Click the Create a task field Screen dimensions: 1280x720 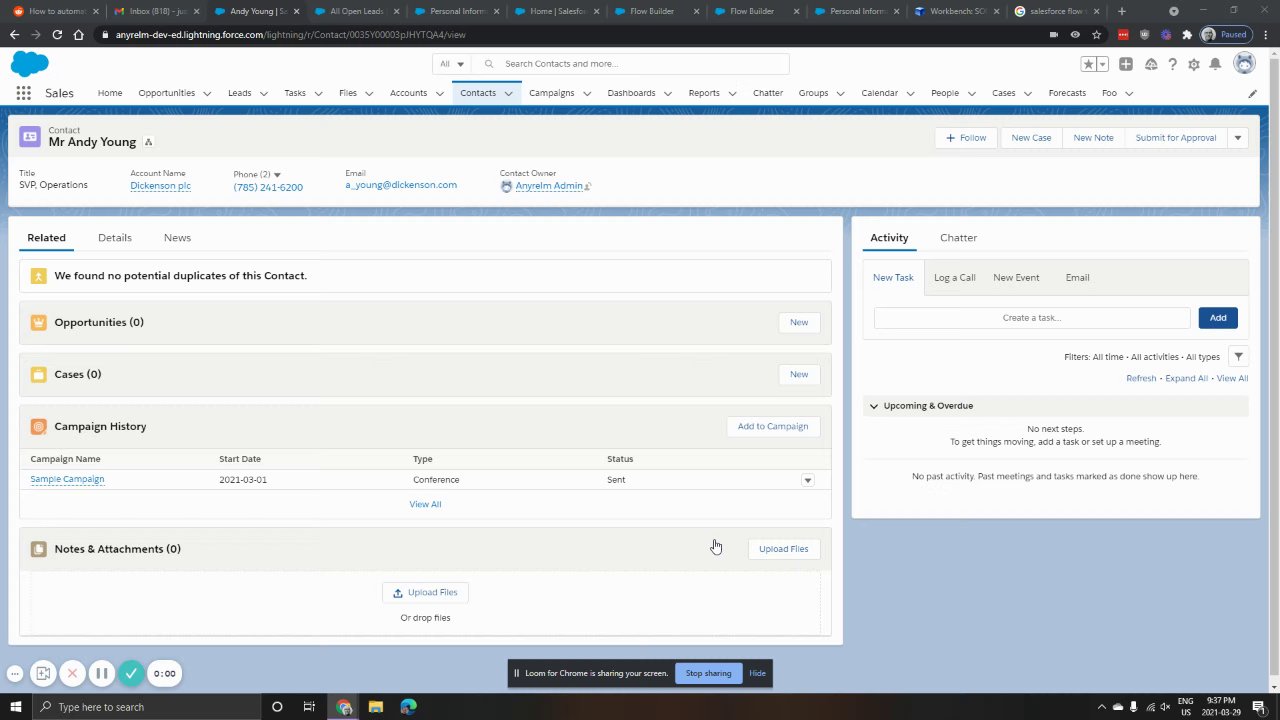(1032, 318)
